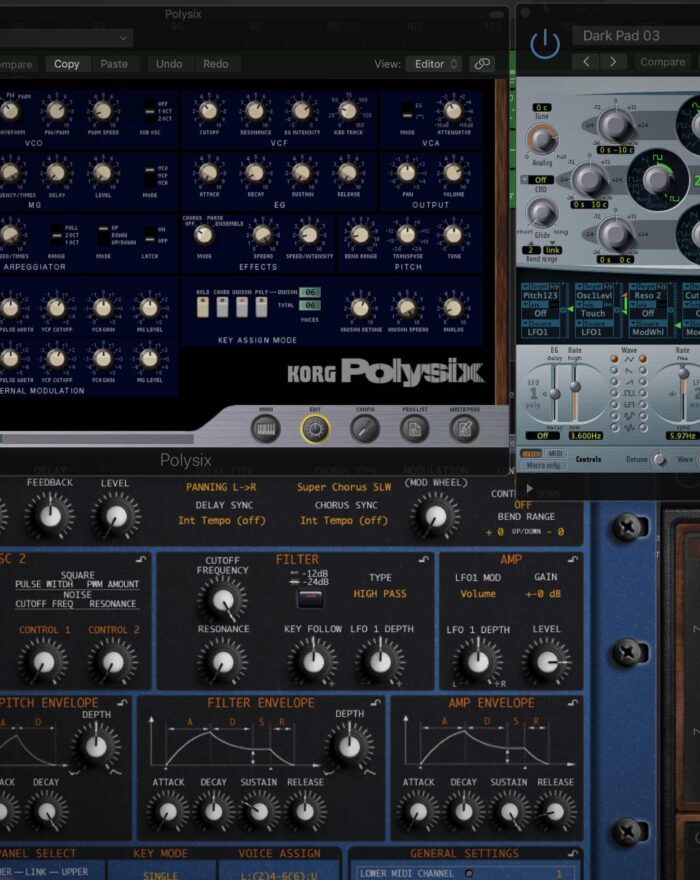
Task: Click the Undo button in Polysix header
Action: pos(169,64)
